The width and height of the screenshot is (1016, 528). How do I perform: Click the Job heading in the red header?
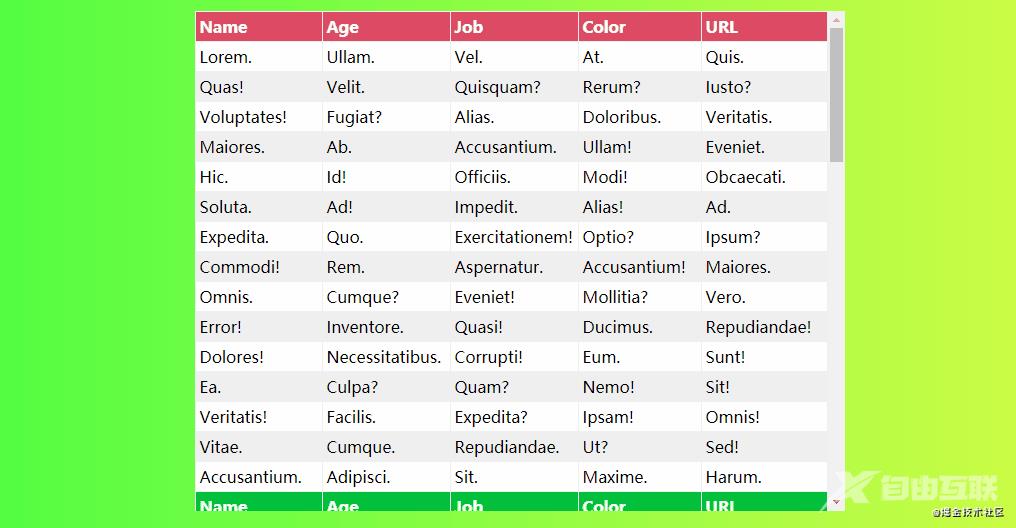click(x=468, y=27)
